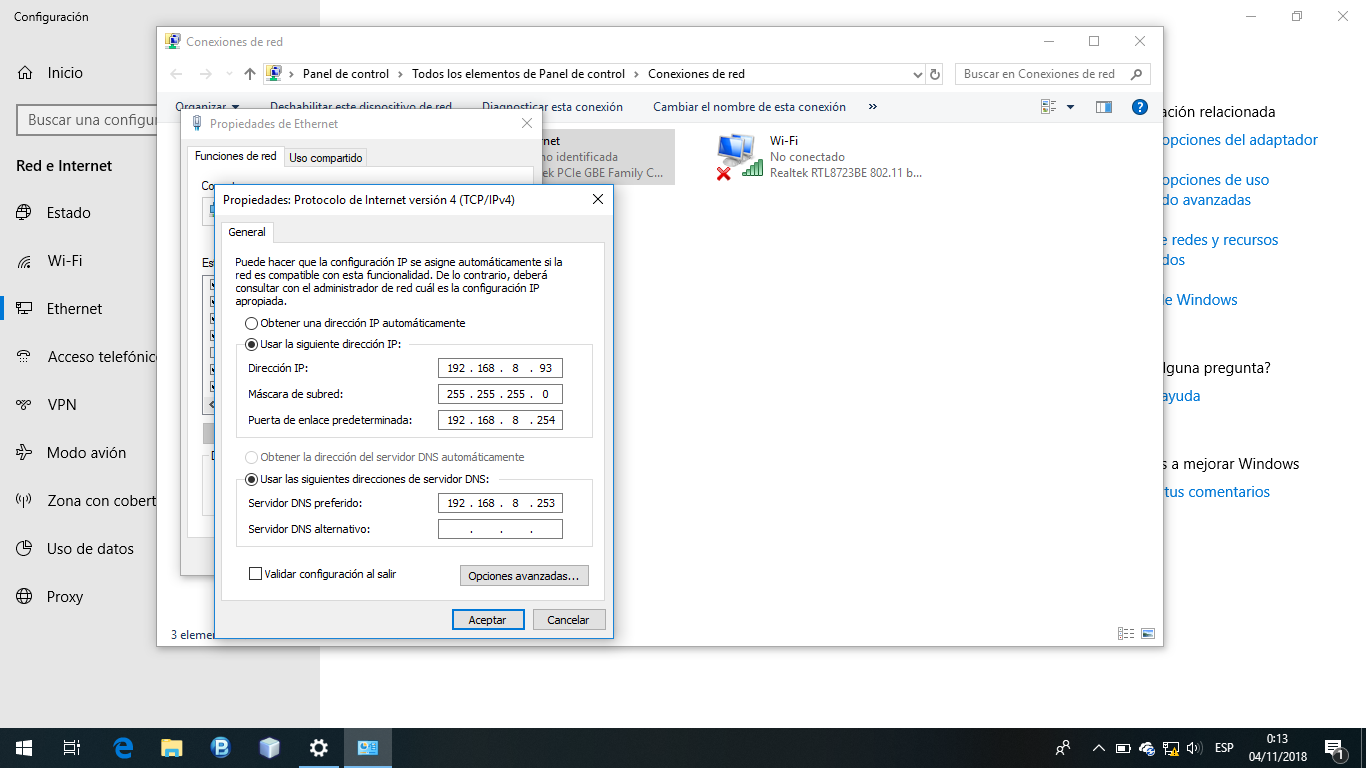Open VPN in the settings sidebar
Viewport: 1366px width, 768px height.
coord(61,405)
